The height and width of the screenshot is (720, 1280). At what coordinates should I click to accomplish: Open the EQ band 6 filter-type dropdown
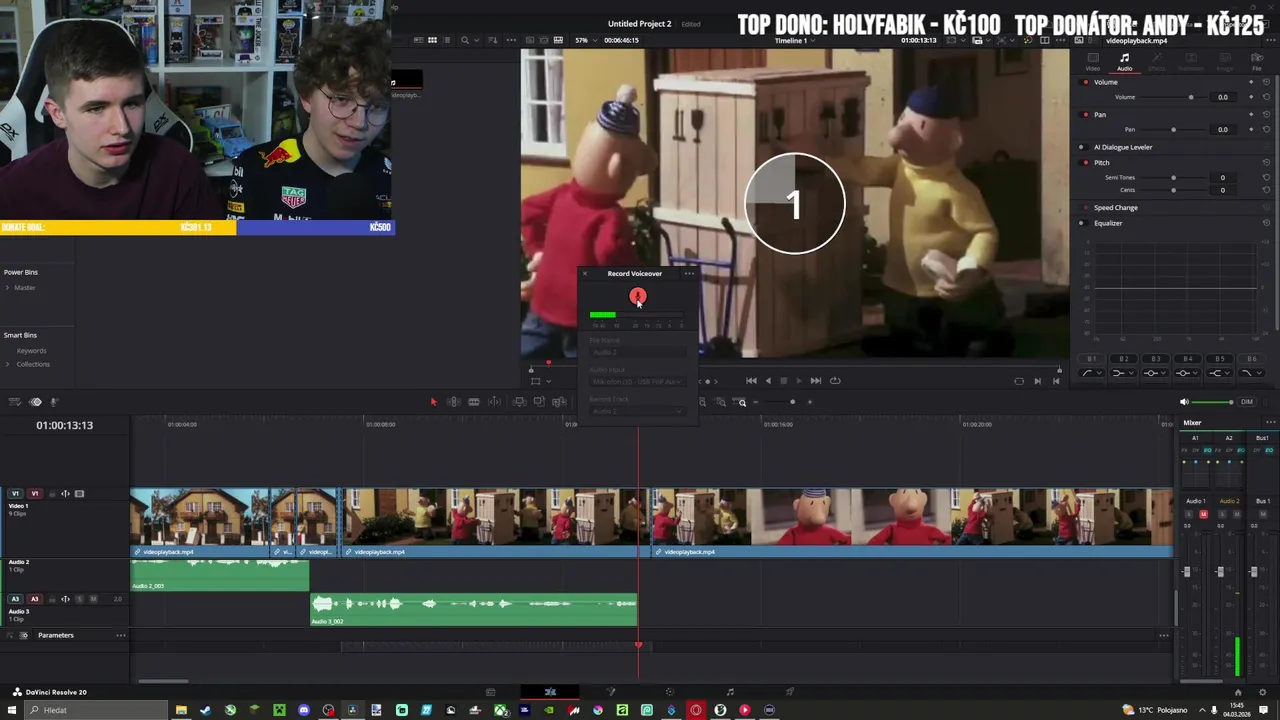click(x=1250, y=373)
